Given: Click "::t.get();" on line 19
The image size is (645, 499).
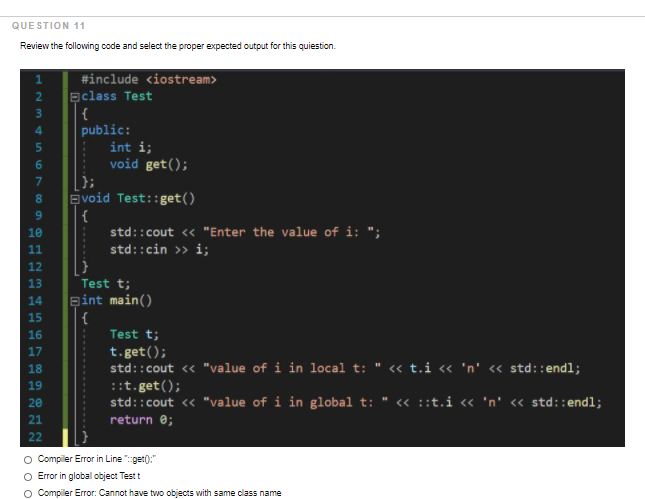Looking at the screenshot, I should point(145,385).
